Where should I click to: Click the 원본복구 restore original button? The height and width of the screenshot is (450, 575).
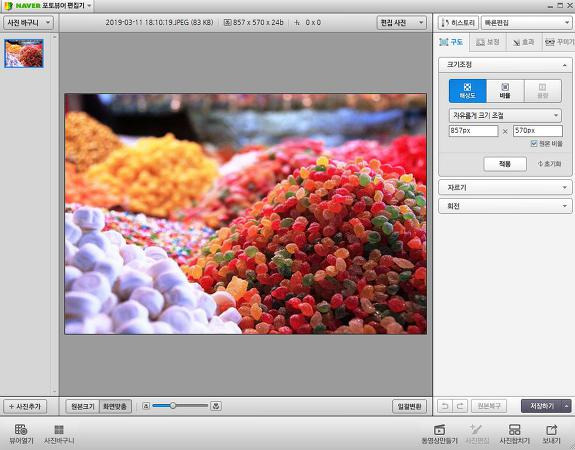click(x=489, y=406)
